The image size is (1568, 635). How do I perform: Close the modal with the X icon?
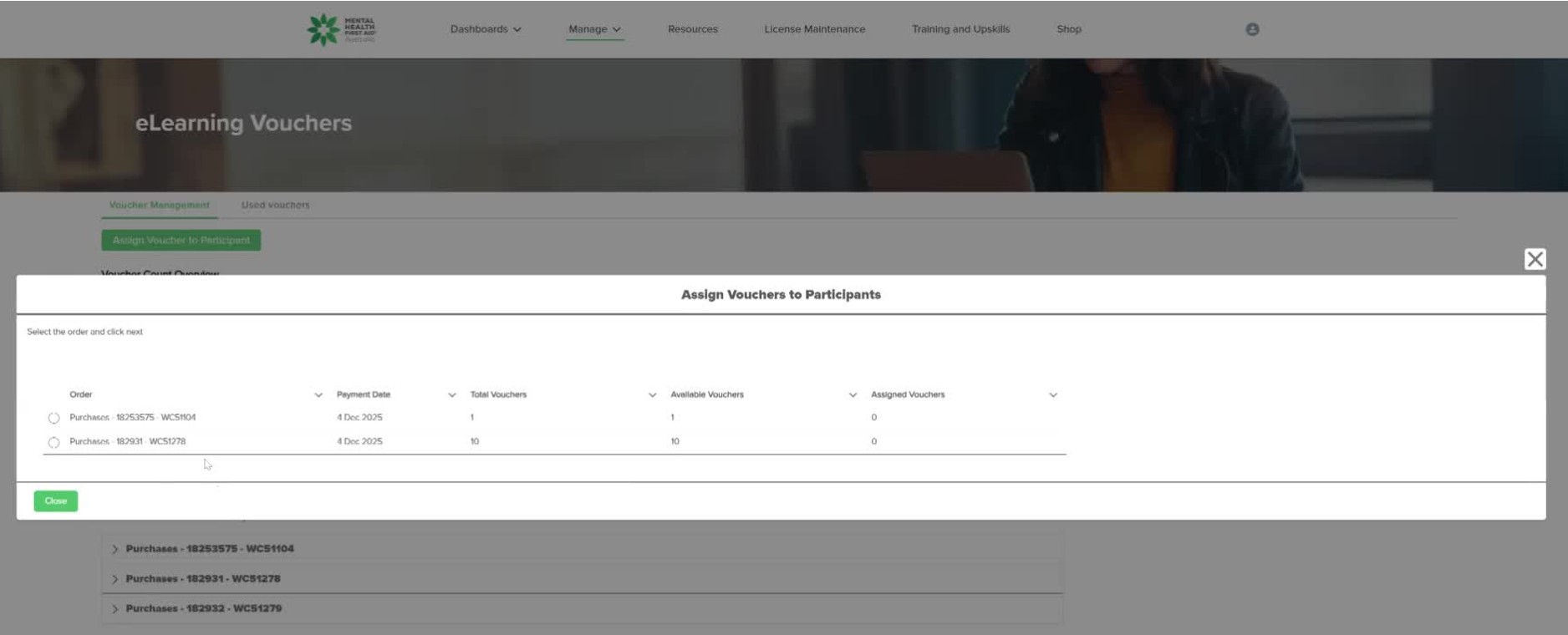[1535, 259]
